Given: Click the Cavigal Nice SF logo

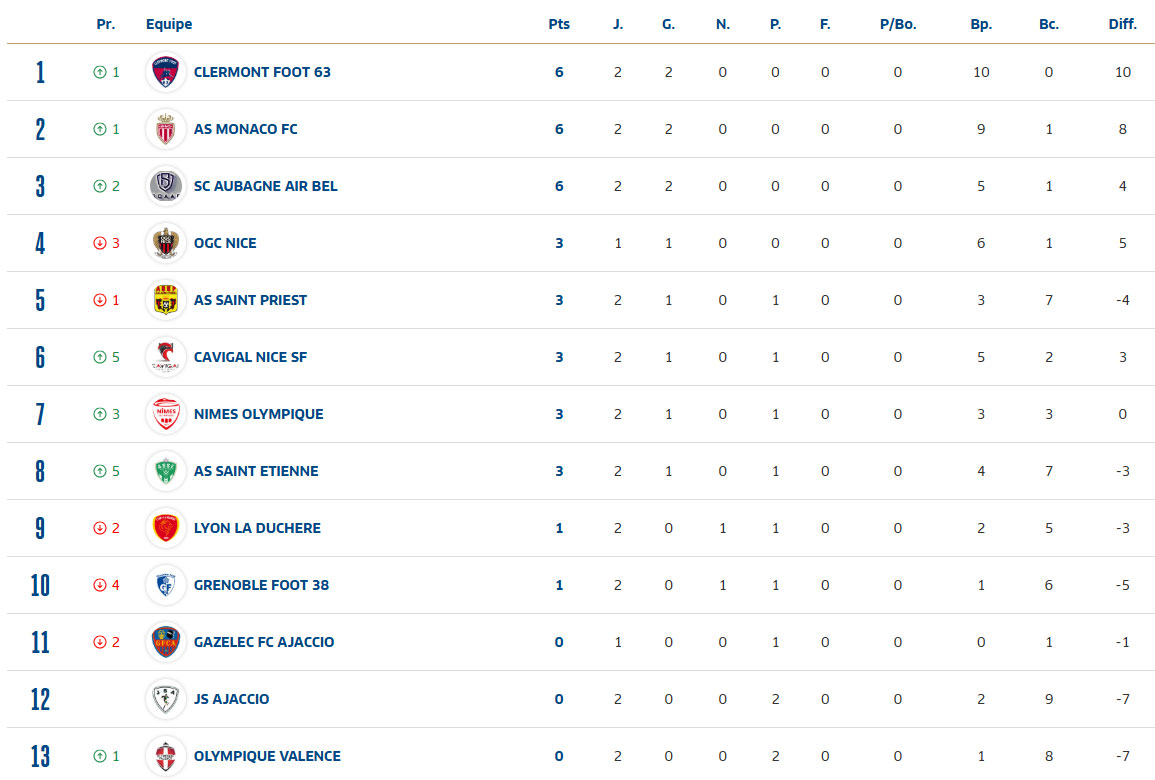Looking at the screenshot, I should (x=165, y=357).
